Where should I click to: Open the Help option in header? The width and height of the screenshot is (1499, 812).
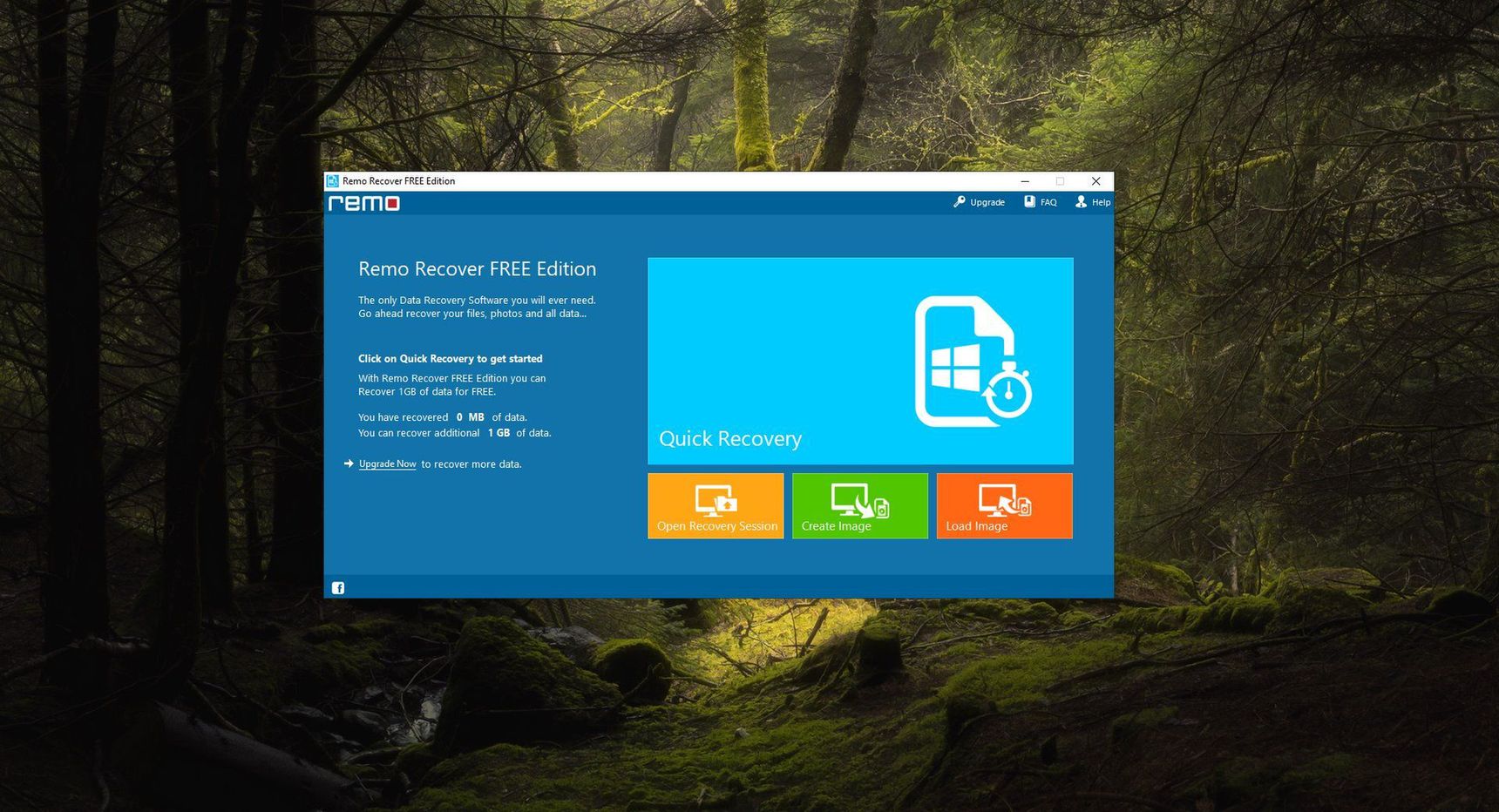(1093, 202)
